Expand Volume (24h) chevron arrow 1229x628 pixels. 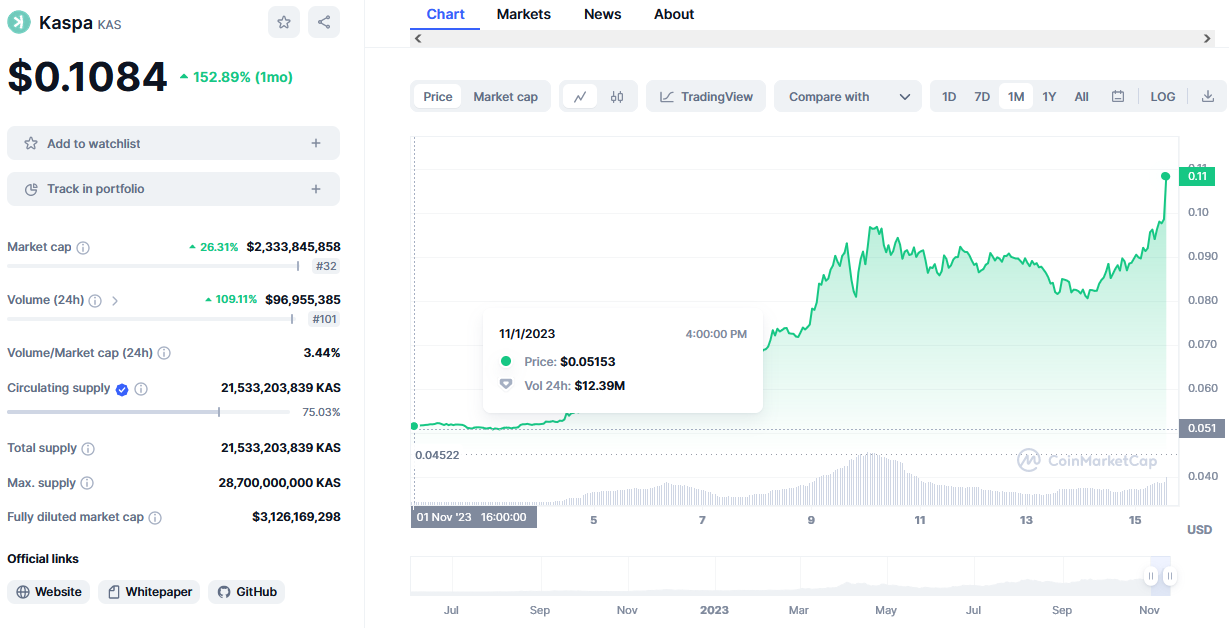[x=115, y=301]
